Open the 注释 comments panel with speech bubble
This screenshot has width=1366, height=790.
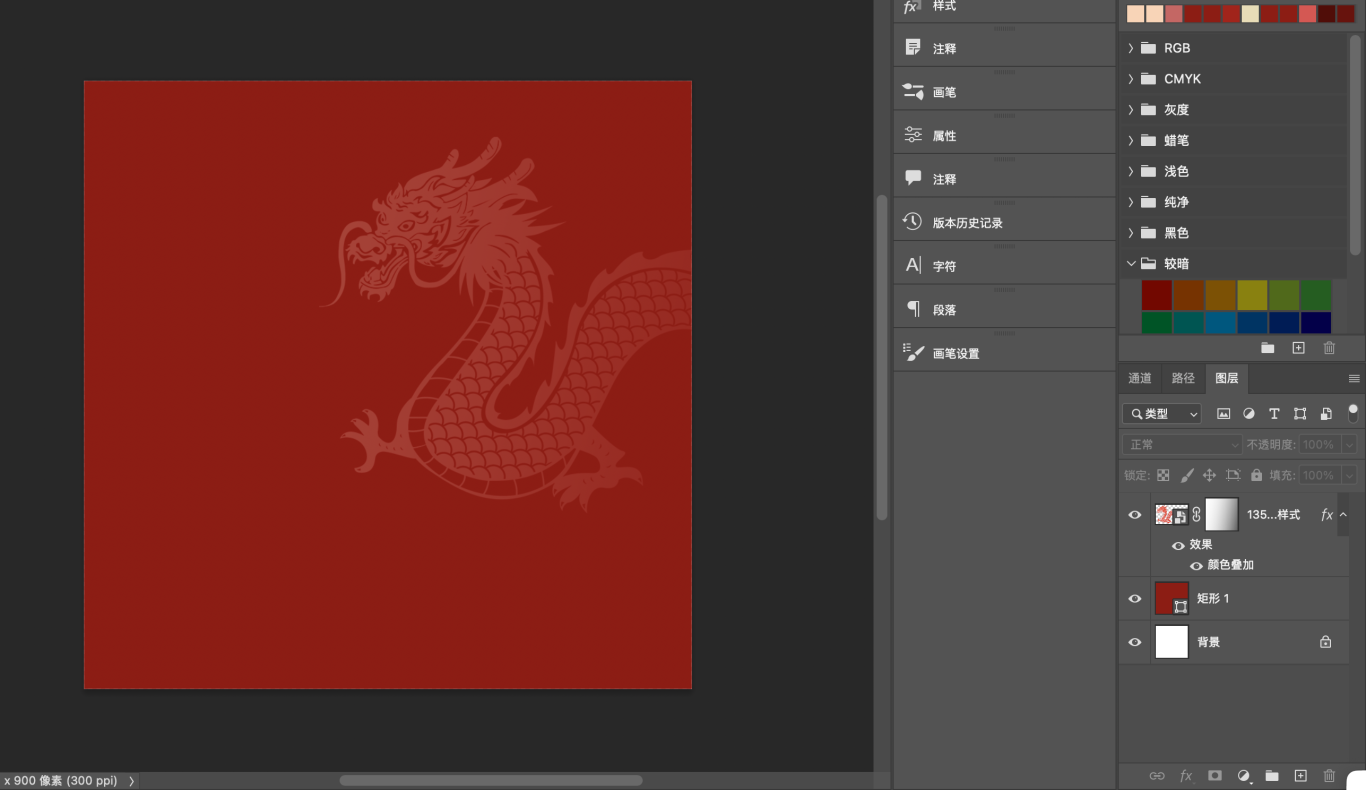(912, 178)
